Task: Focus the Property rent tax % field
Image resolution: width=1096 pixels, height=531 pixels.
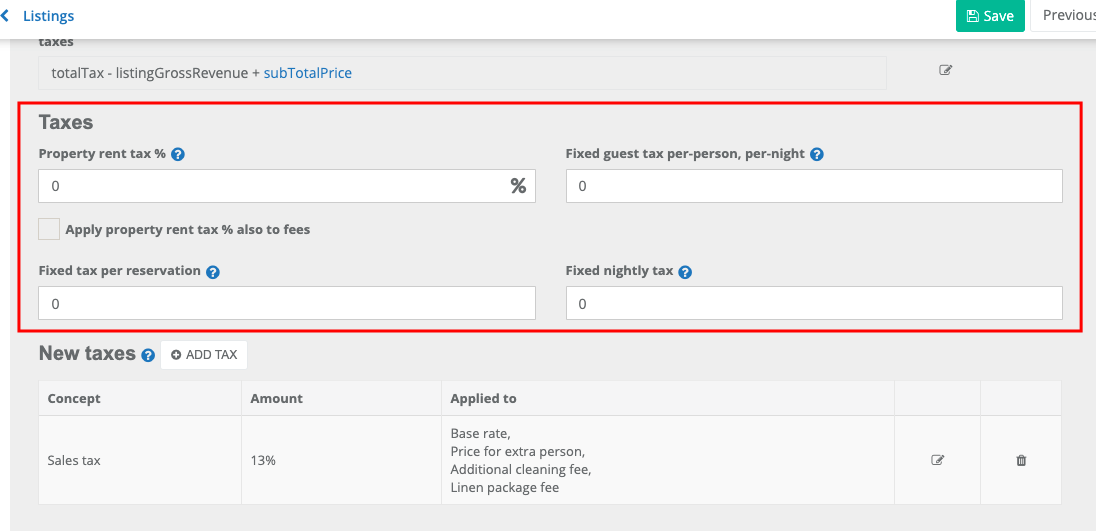Action: [x=270, y=186]
